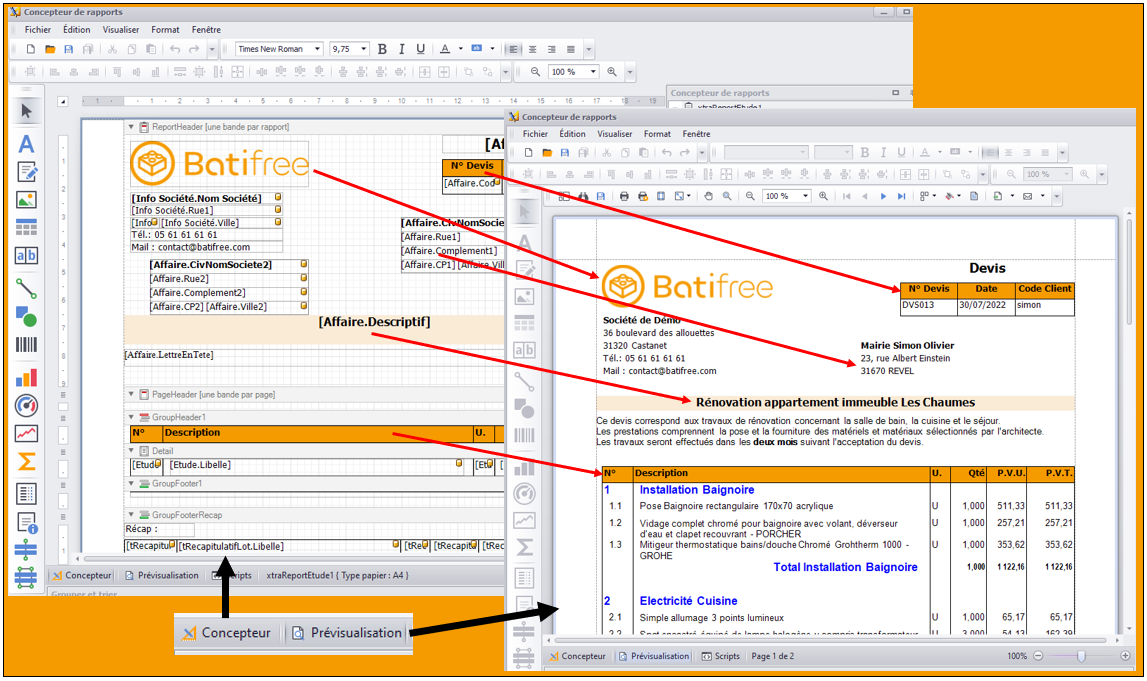The width and height of the screenshot is (1147, 681).
Task: Open Times New Roman font dropdown
Action: [x=317, y=49]
